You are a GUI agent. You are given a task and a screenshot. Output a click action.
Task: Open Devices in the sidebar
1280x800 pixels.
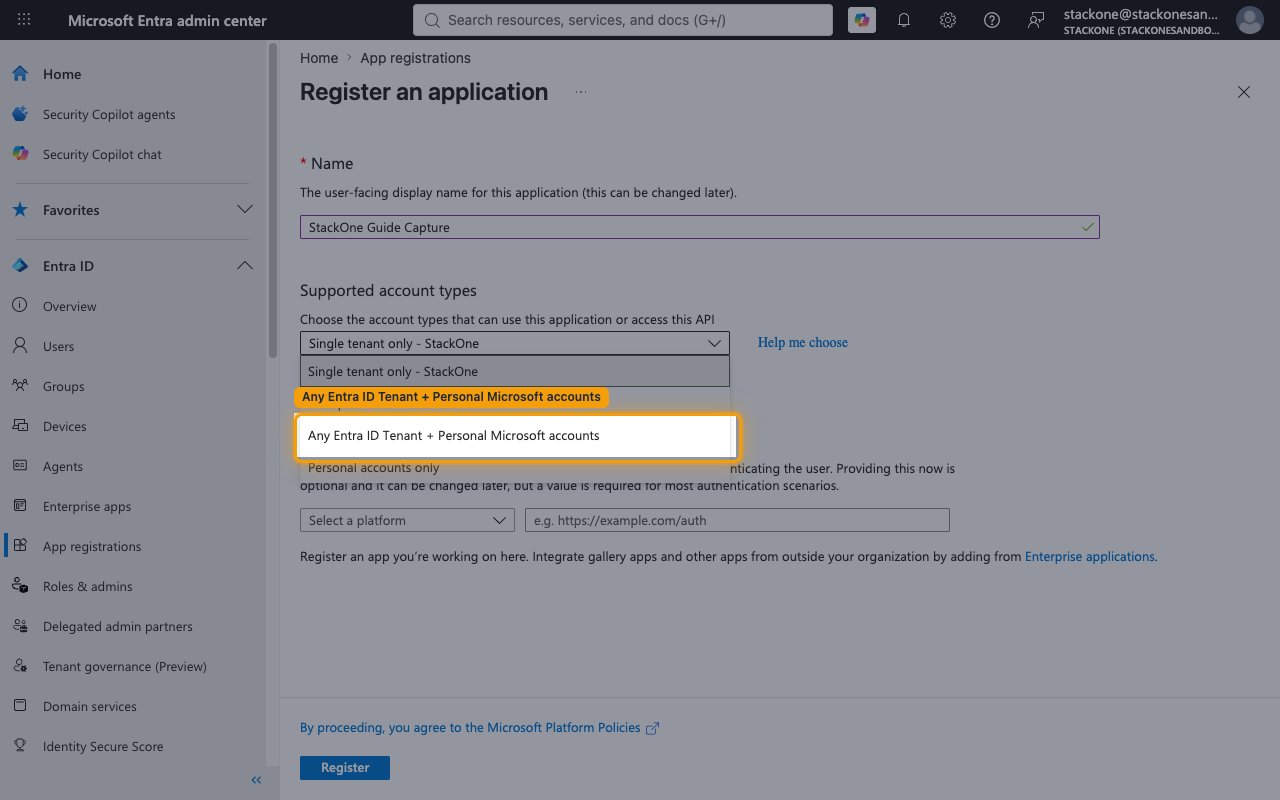(65, 426)
